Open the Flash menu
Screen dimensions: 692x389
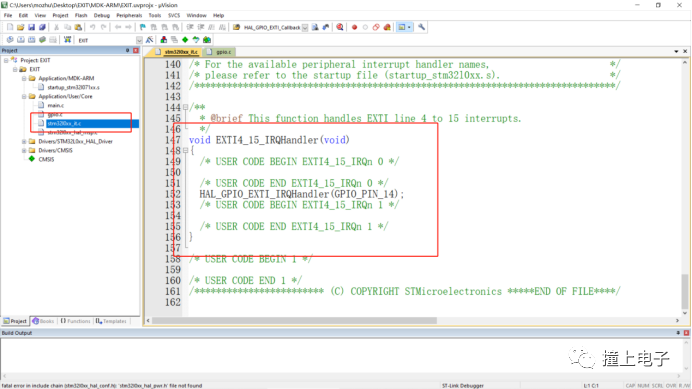(x=81, y=15)
